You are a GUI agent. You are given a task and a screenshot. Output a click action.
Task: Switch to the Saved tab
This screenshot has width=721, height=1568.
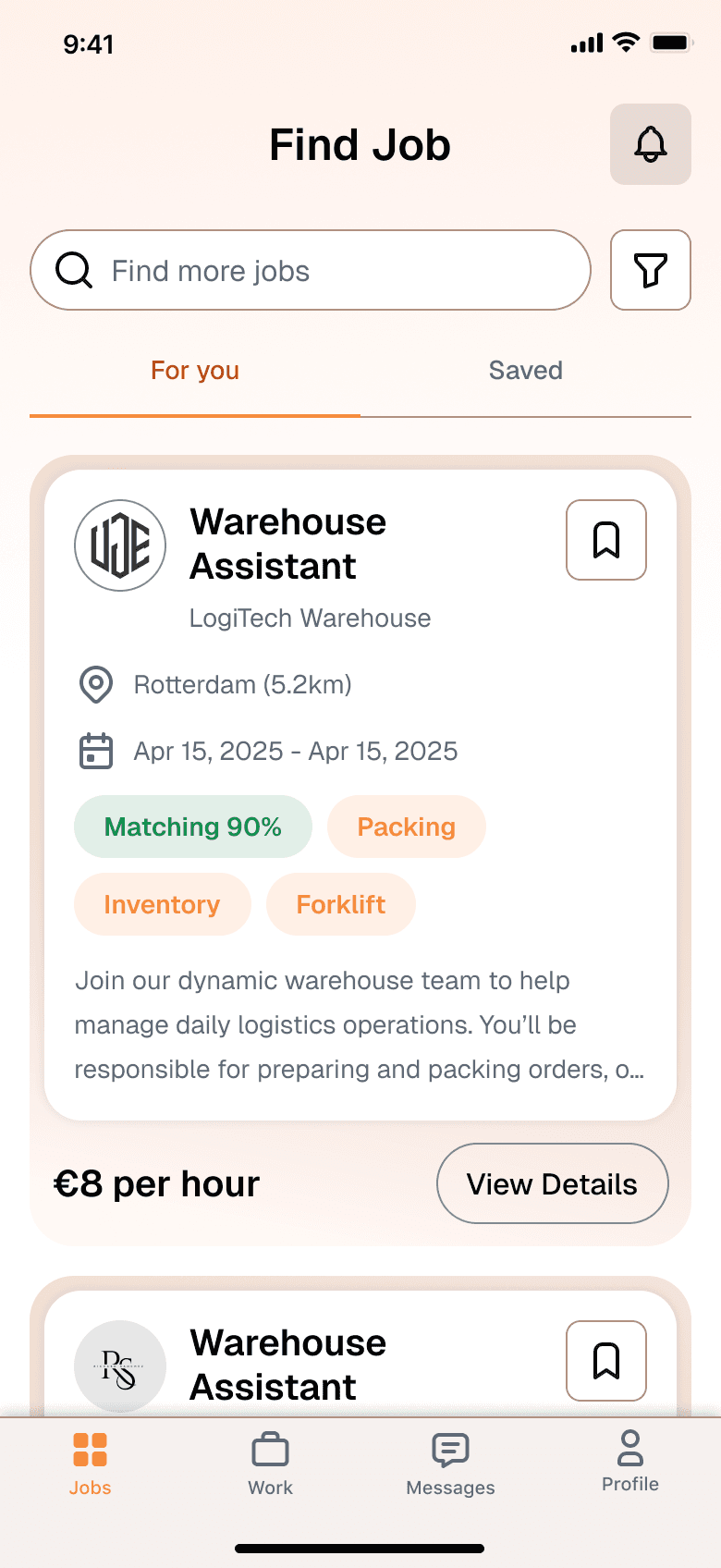525,370
